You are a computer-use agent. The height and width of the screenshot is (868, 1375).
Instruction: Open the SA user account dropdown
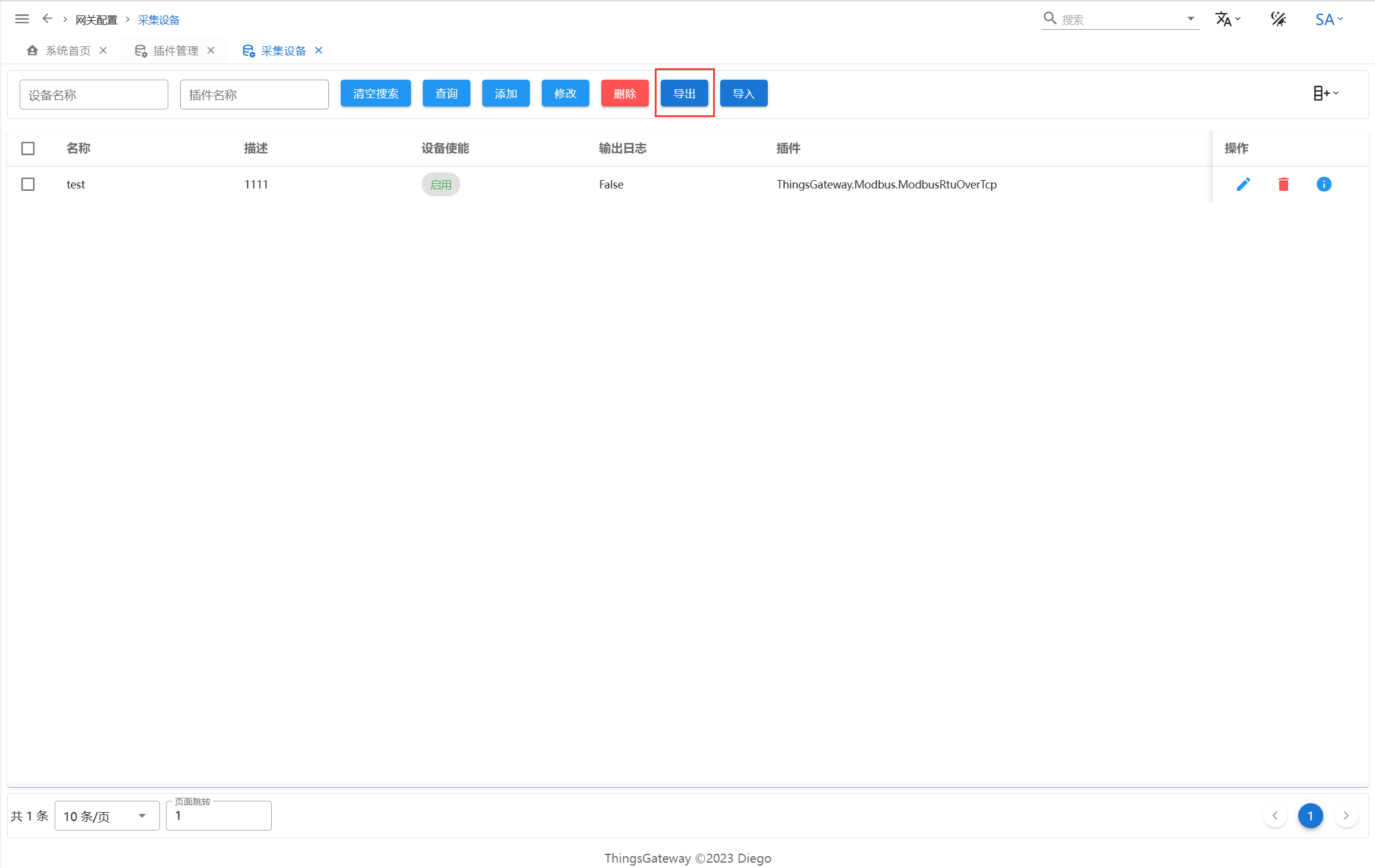pyautogui.click(x=1329, y=19)
